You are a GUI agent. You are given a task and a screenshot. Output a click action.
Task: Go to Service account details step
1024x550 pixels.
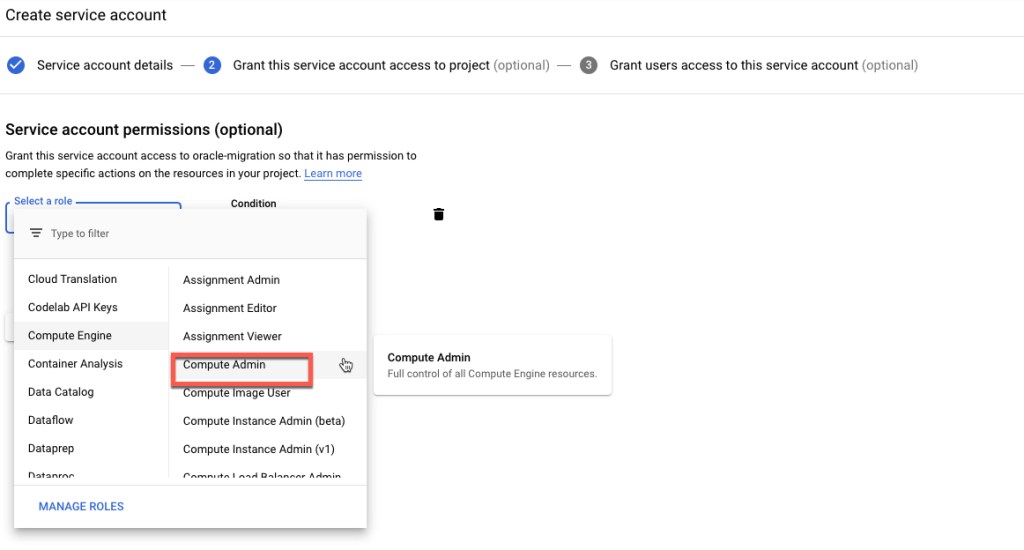click(104, 65)
